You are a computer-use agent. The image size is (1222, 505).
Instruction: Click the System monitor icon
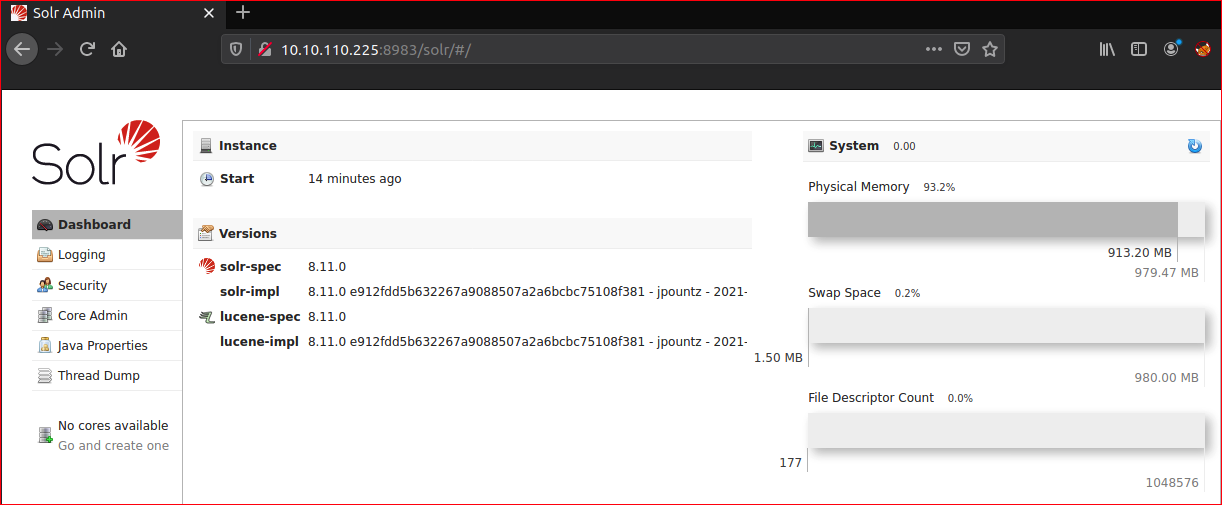click(816, 146)
